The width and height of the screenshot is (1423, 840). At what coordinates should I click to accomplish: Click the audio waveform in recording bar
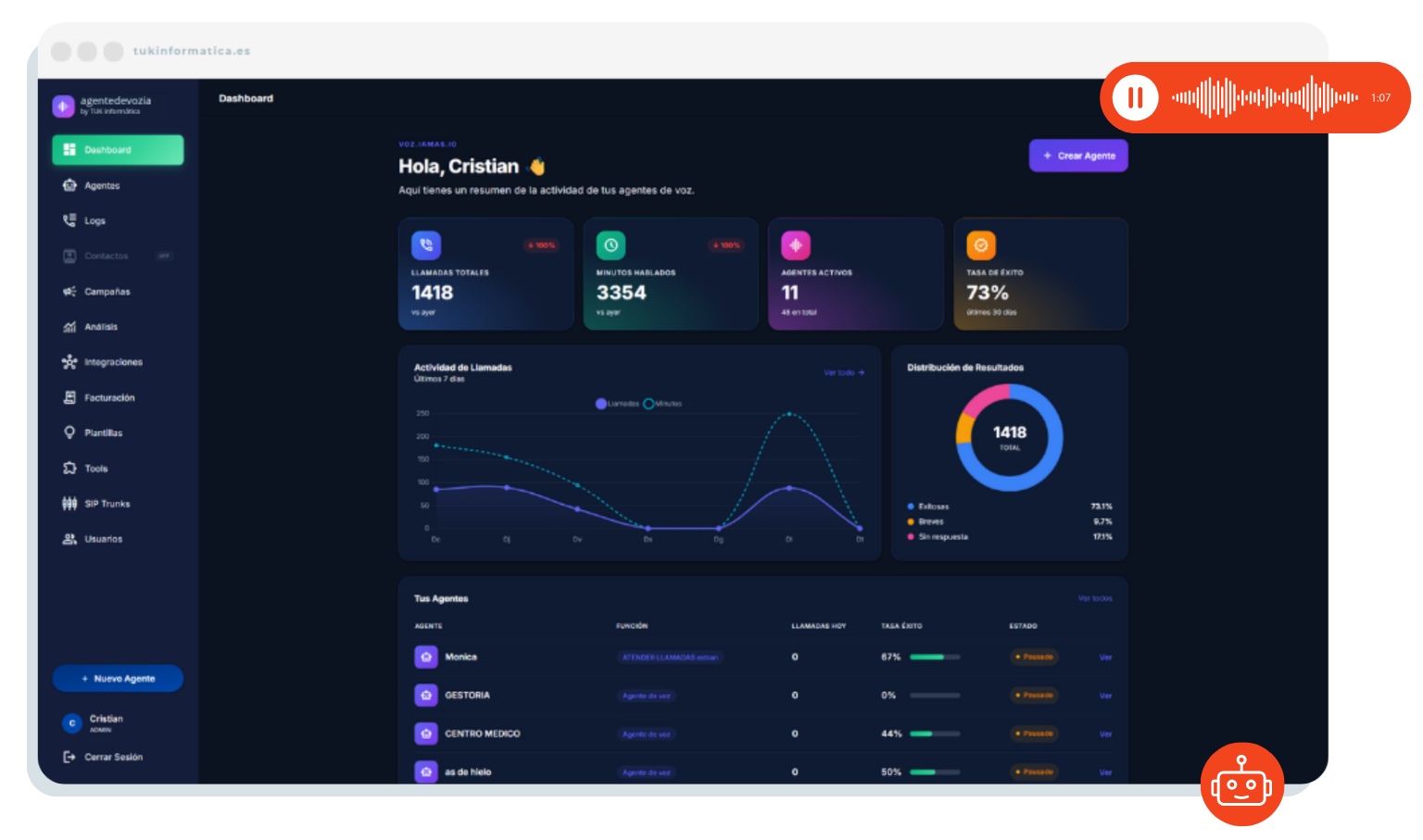(x=1265, y=97)
